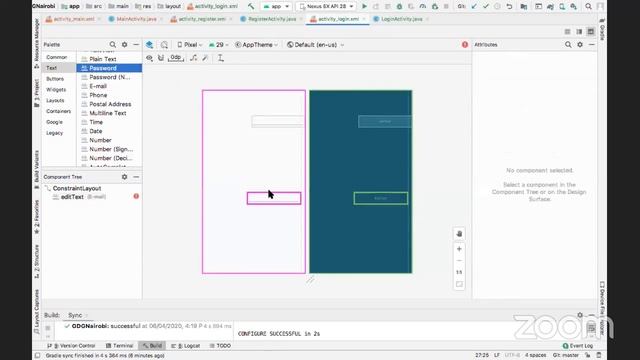Open the Logcat tool window
The image size is (640, 360).
[186, 346]
